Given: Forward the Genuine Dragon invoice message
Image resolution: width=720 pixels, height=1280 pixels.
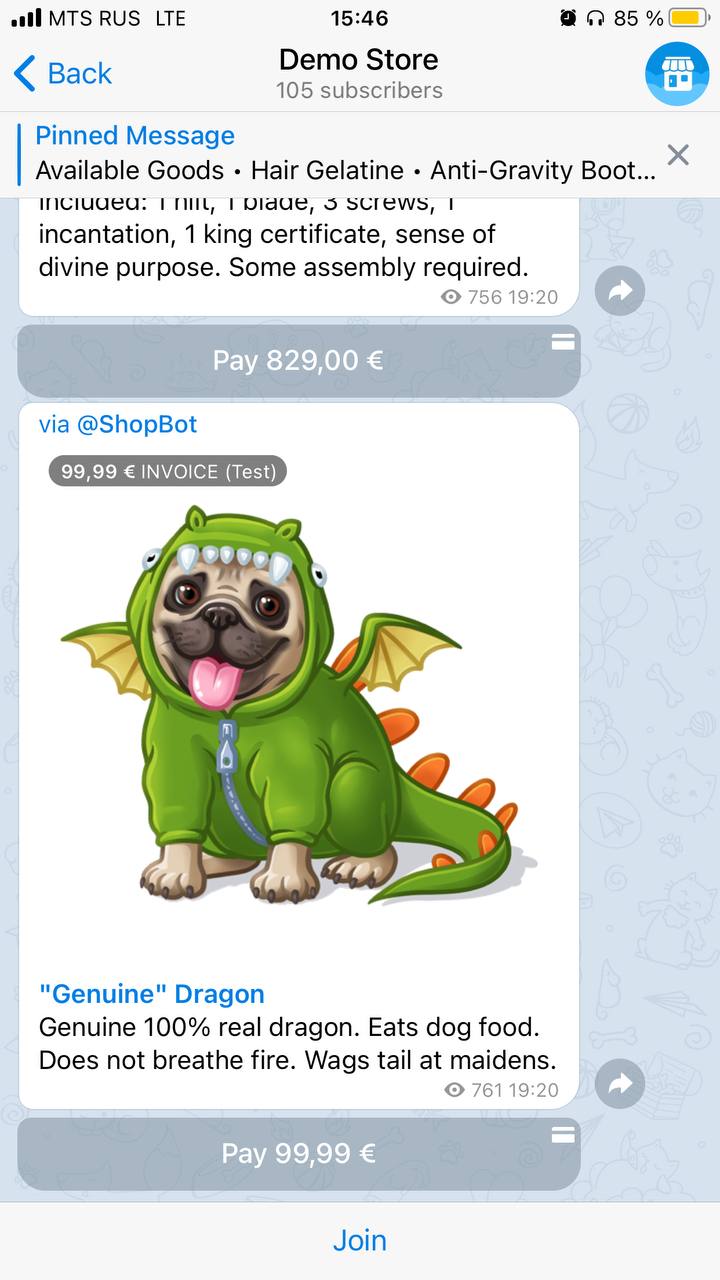Looking at the screenshot, I should pyautogui.click(x=619, y=1084).
